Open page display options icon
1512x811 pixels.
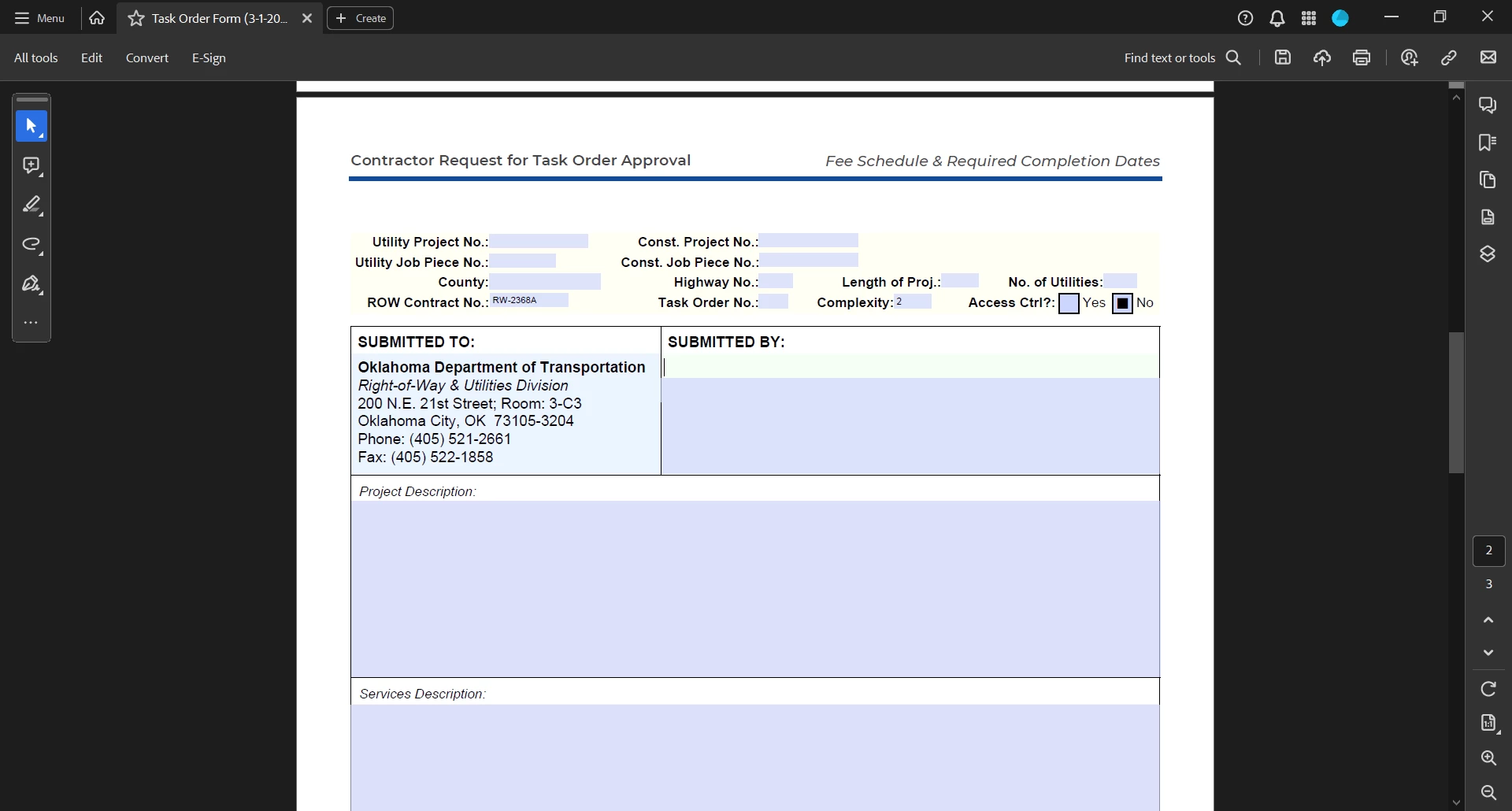[x=1488, y=723]
